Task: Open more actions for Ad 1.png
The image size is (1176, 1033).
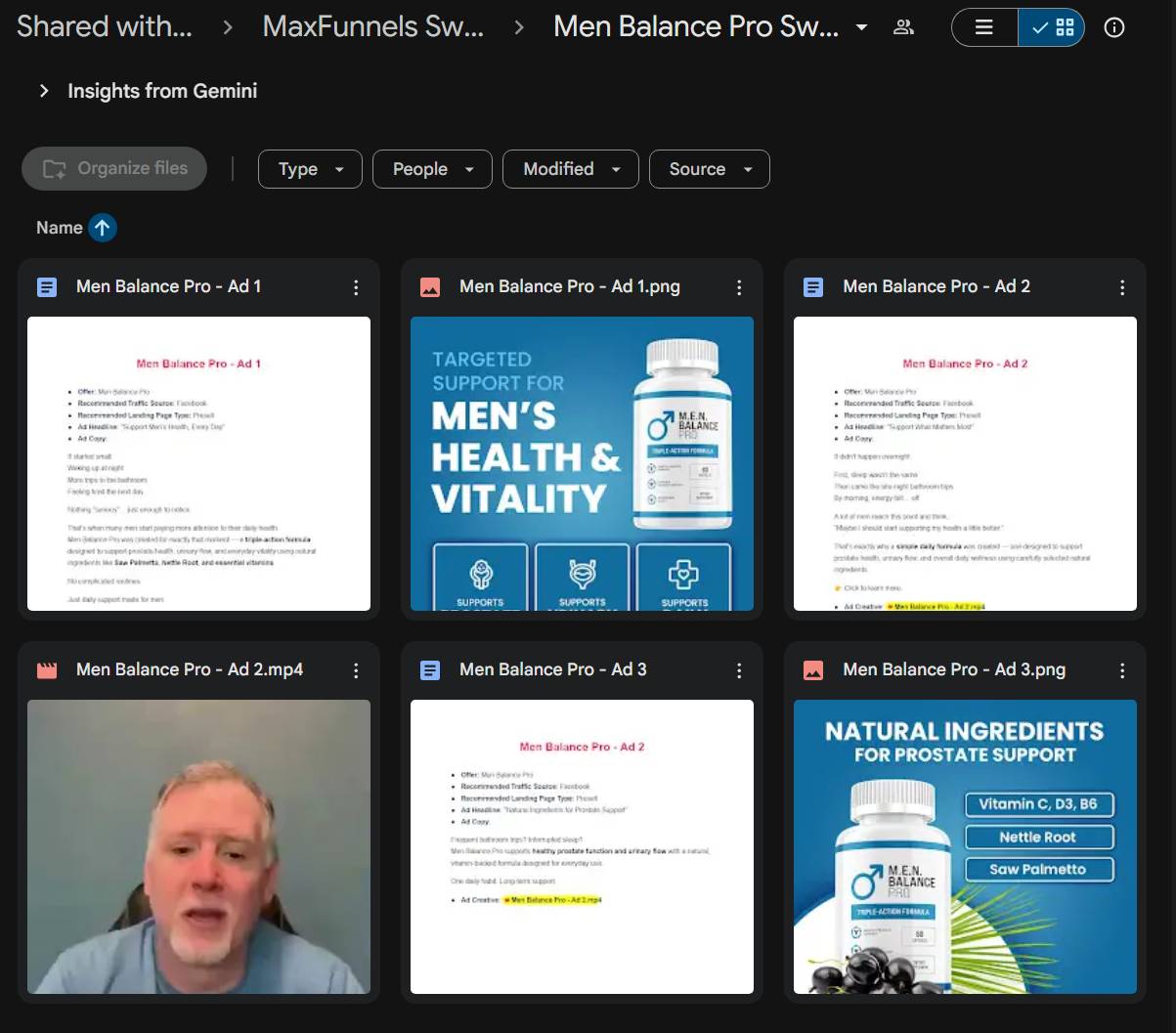Action: click(x=739, y=287)
